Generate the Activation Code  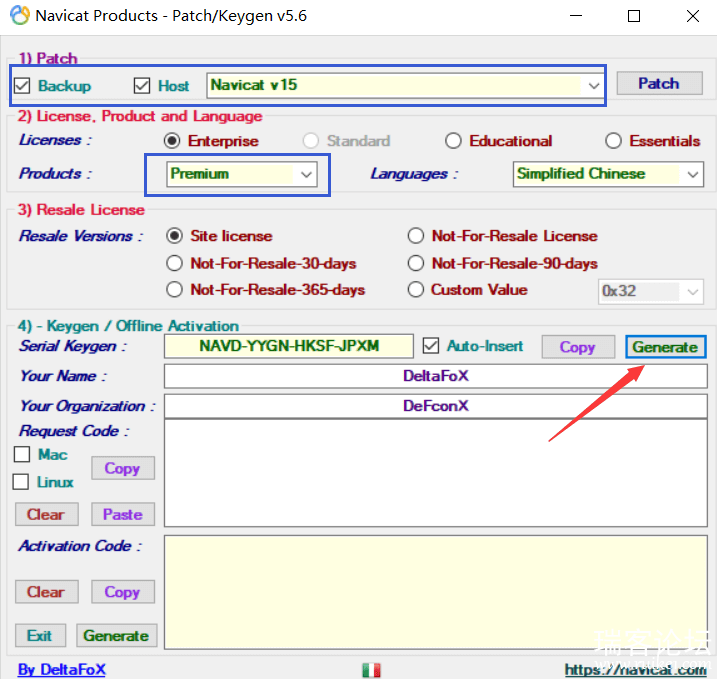117,636
